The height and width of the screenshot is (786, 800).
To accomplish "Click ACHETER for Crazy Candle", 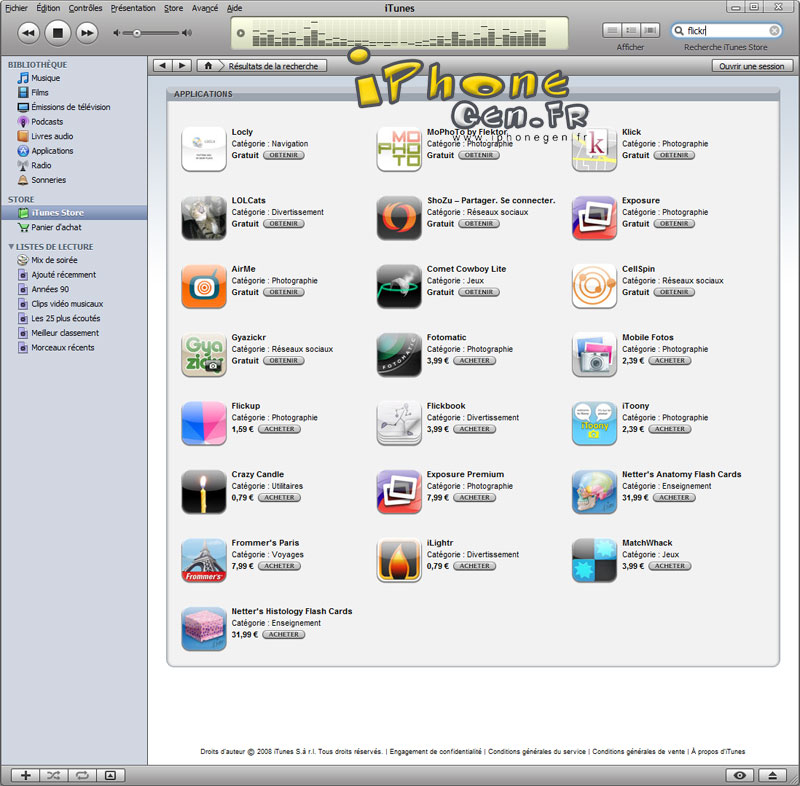I will pyautogui.click(x=279, y=498).
